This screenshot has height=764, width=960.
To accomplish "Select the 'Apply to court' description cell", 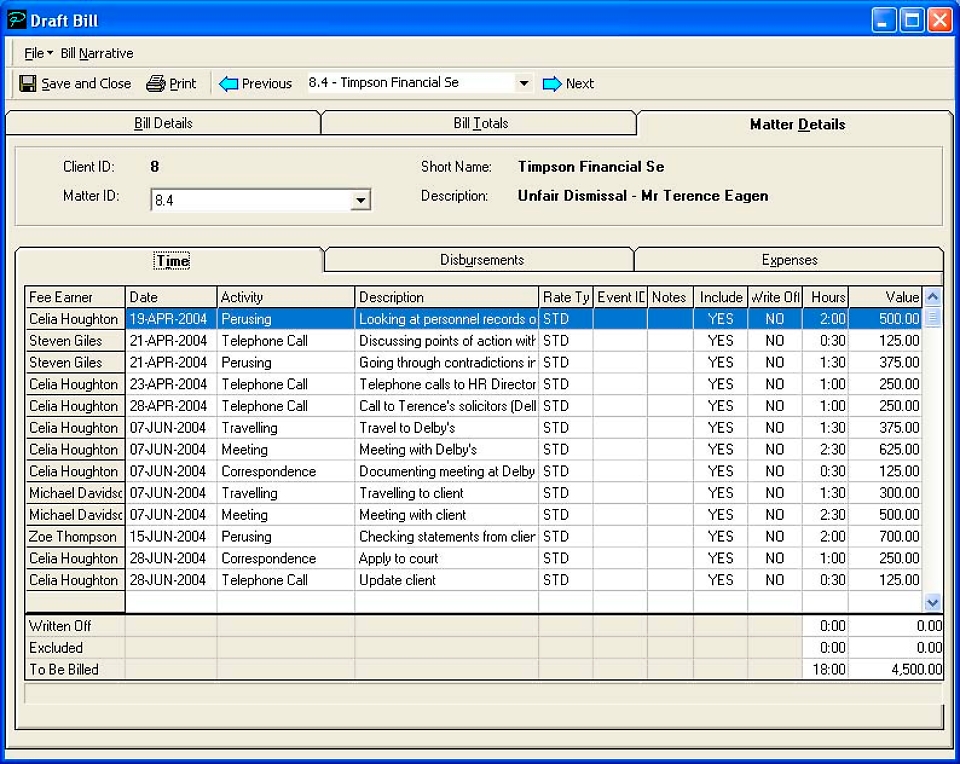I will pos(446,558).
